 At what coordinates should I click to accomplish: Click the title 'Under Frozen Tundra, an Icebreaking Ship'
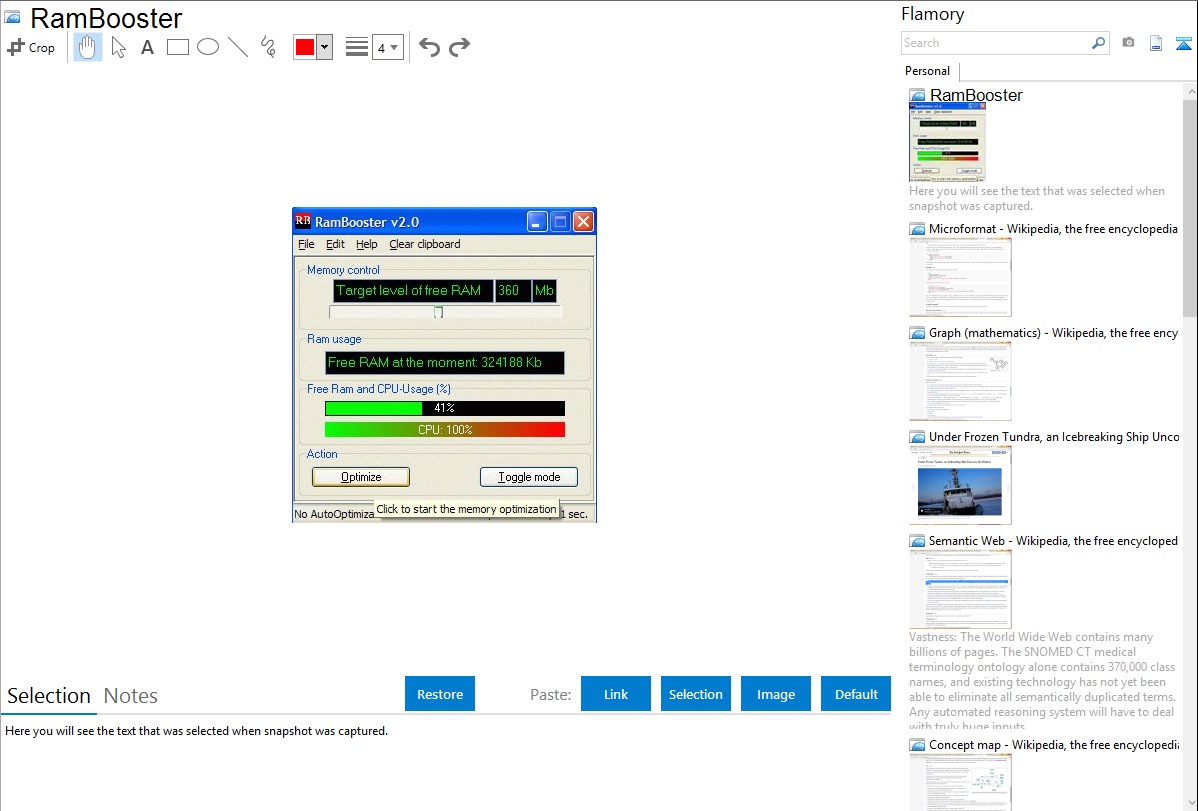click(x=1054, y=437)
